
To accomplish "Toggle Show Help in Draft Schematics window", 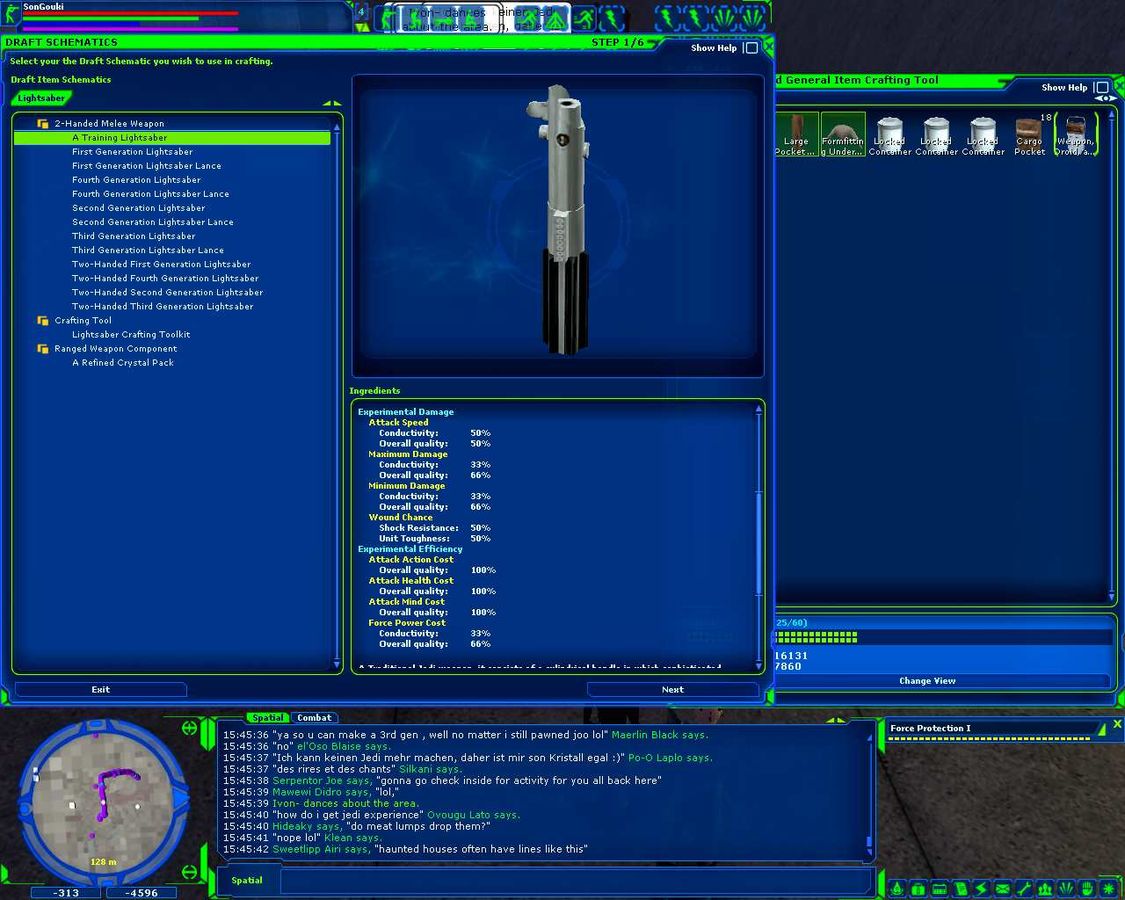I will pos(752,48).
